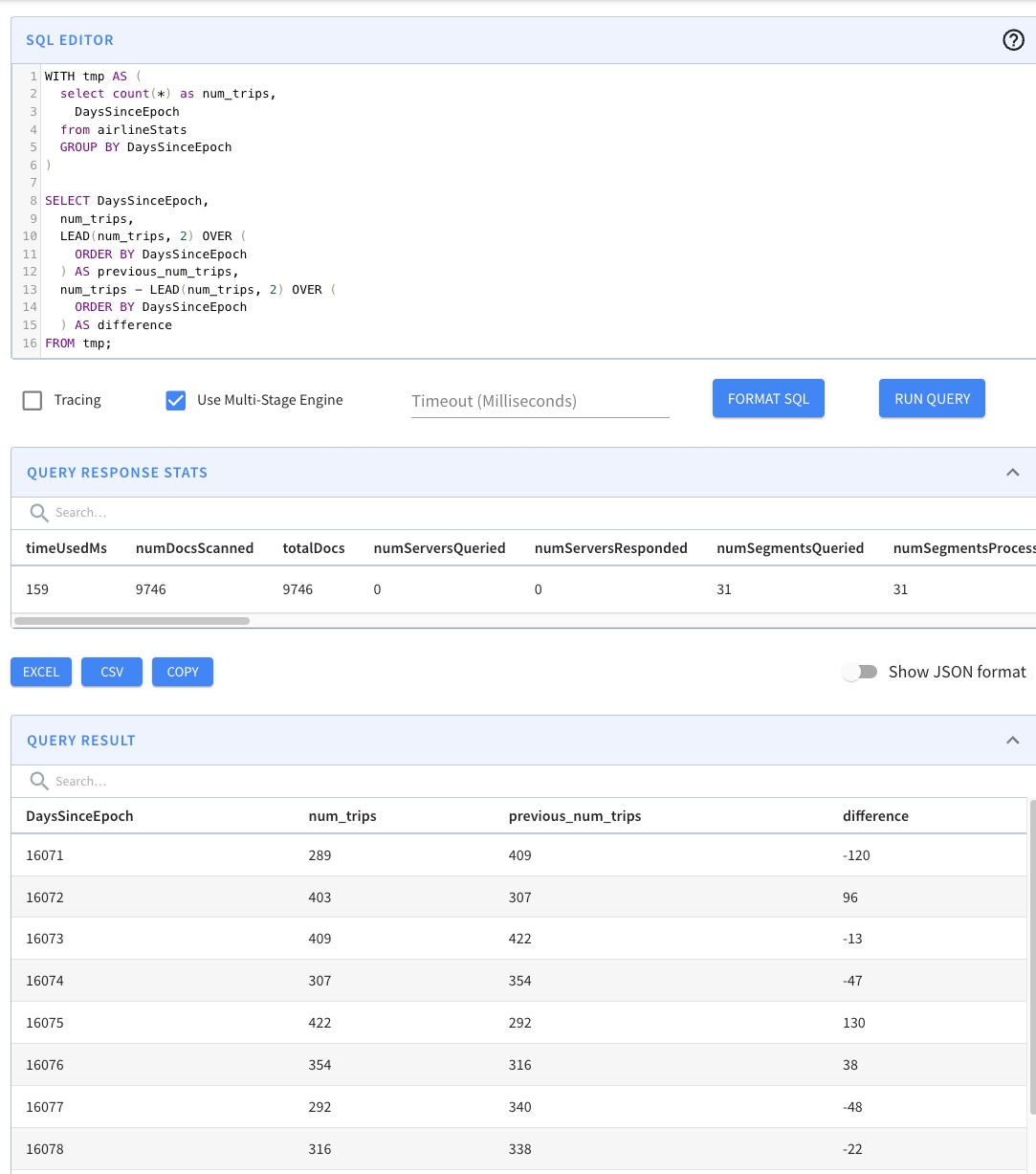Click the search icon in Query Response Stats

[x=39, y=513]
